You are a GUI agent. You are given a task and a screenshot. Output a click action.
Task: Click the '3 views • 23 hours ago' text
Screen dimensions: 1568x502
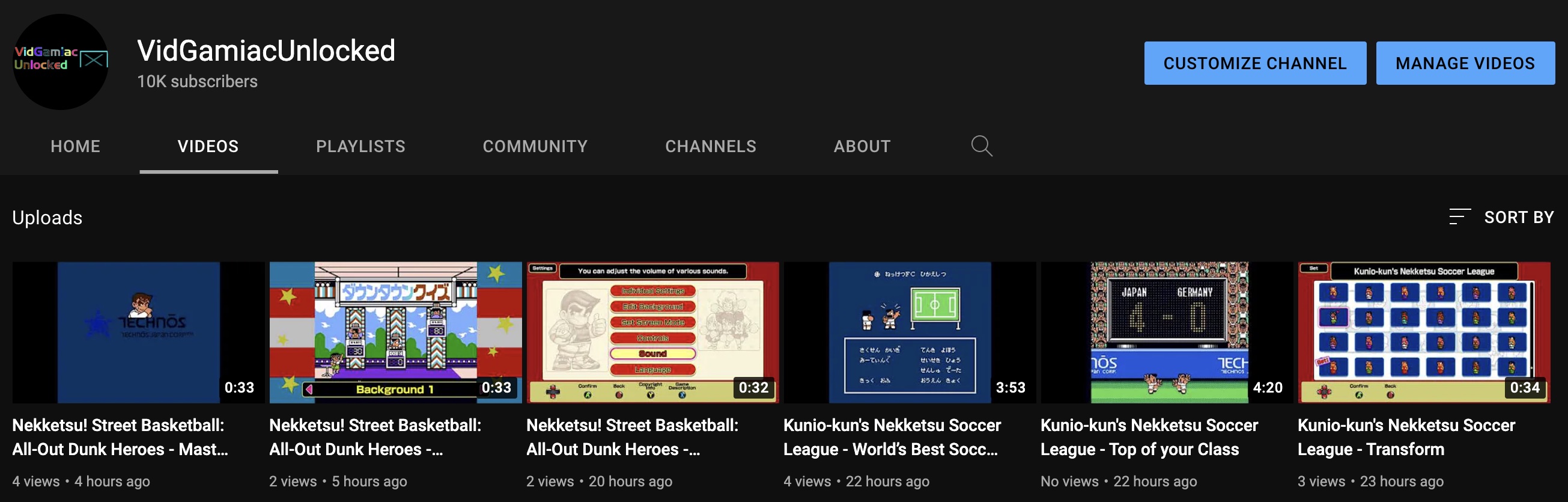[x=1370, y=482]
